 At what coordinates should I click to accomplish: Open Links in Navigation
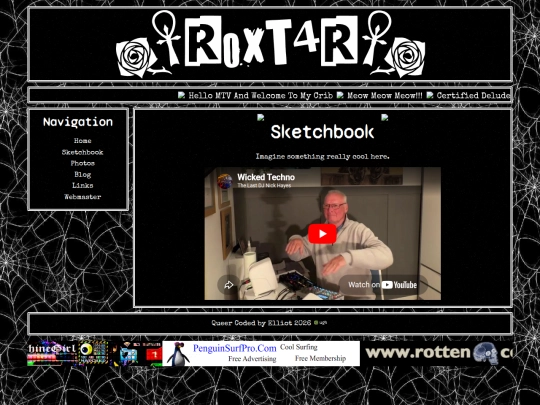click(83, 185)
